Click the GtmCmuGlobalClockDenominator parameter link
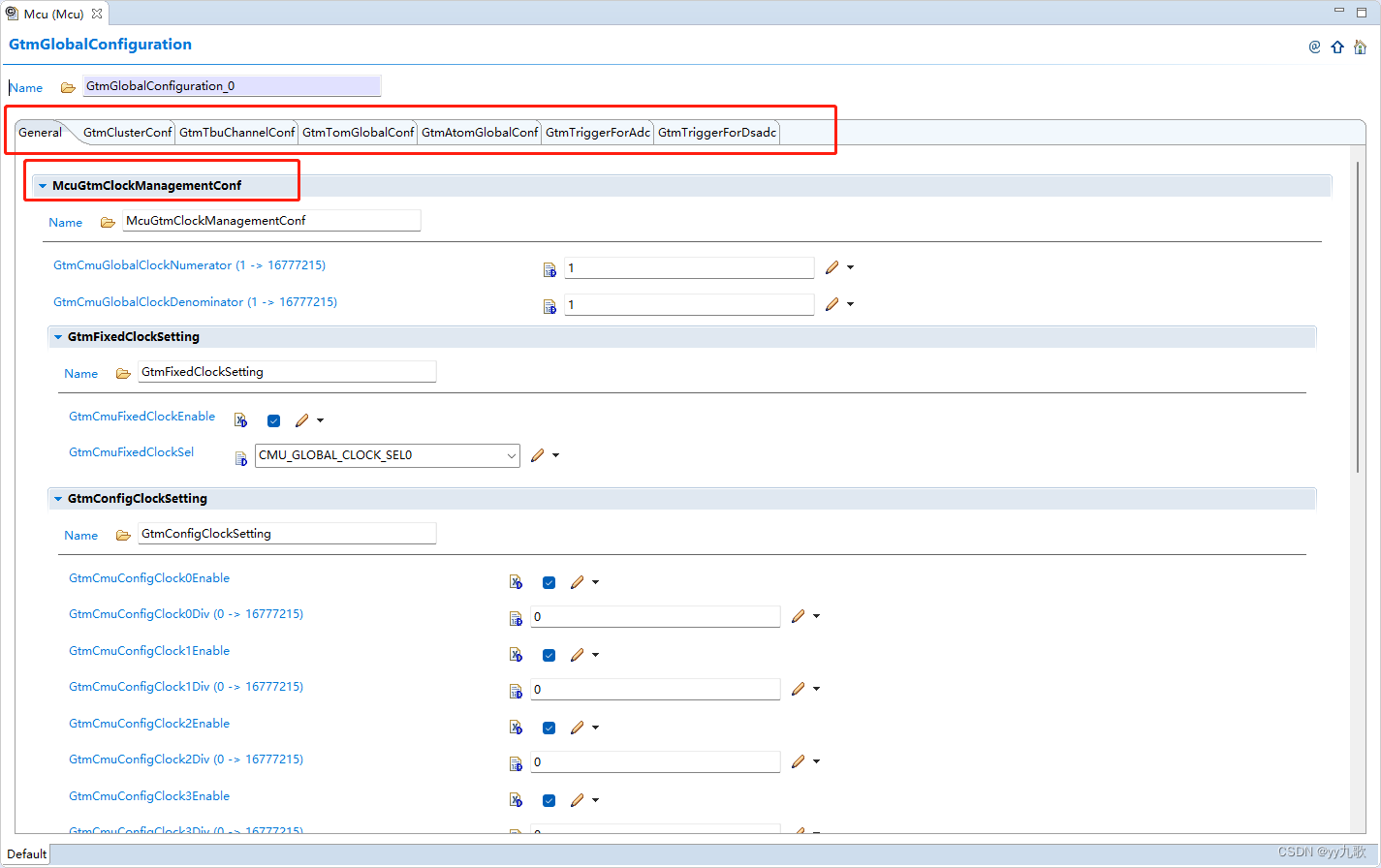The height and width of the screenshot is (868, 1381). click(195, 302)
